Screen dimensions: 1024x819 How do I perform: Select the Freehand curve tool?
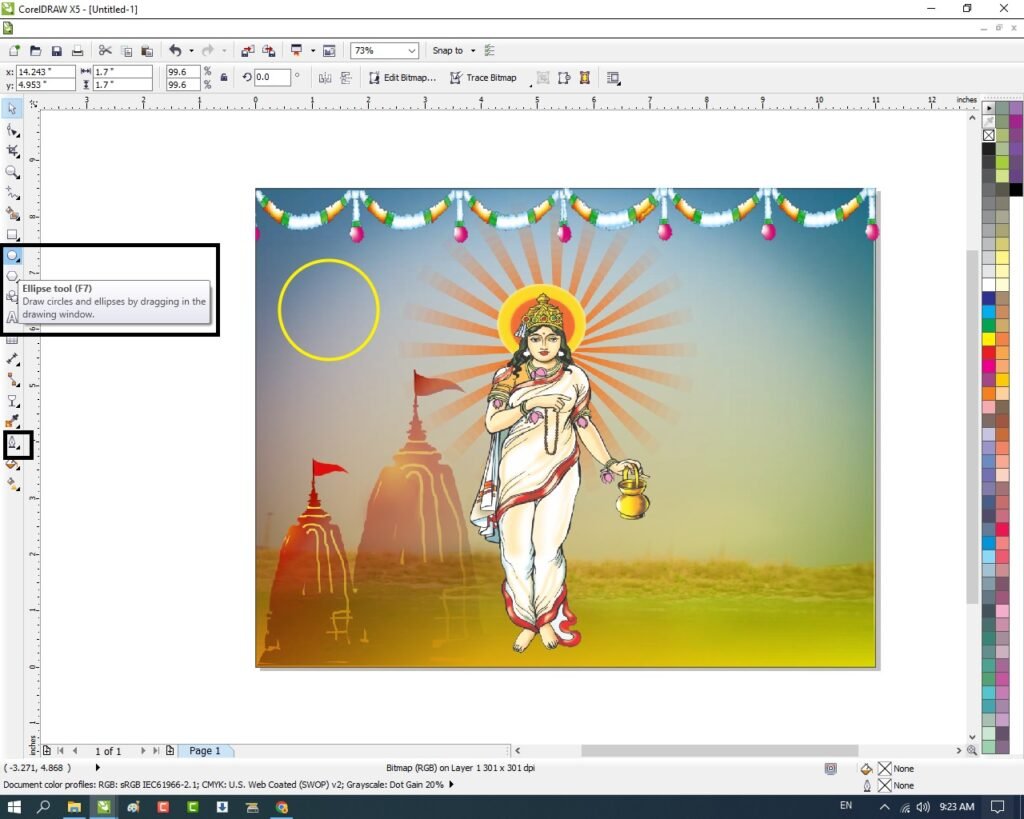tap(12, 193)
